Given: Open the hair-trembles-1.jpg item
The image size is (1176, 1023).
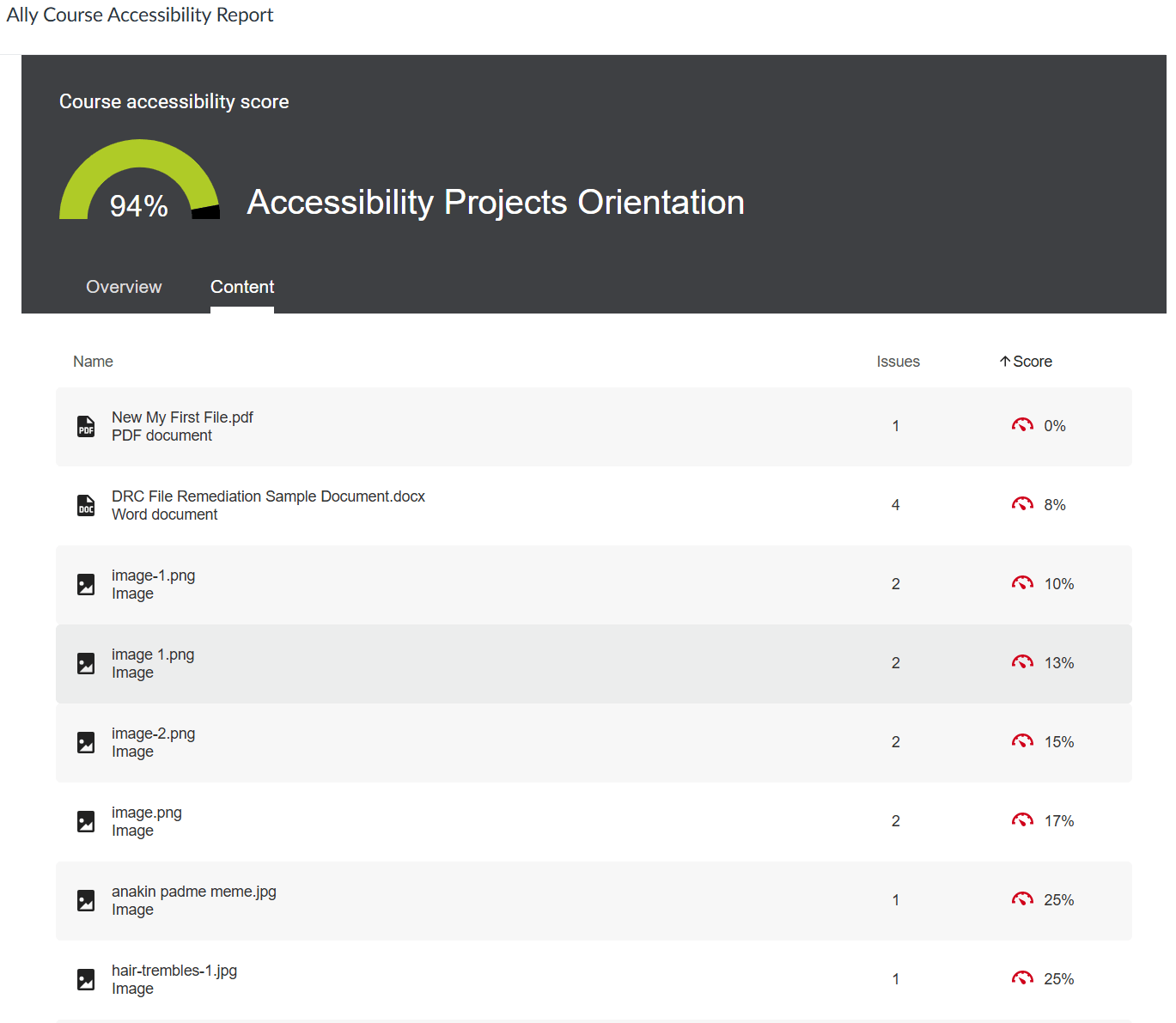Looking at the screenshot, I should click(x=174, y=970).
